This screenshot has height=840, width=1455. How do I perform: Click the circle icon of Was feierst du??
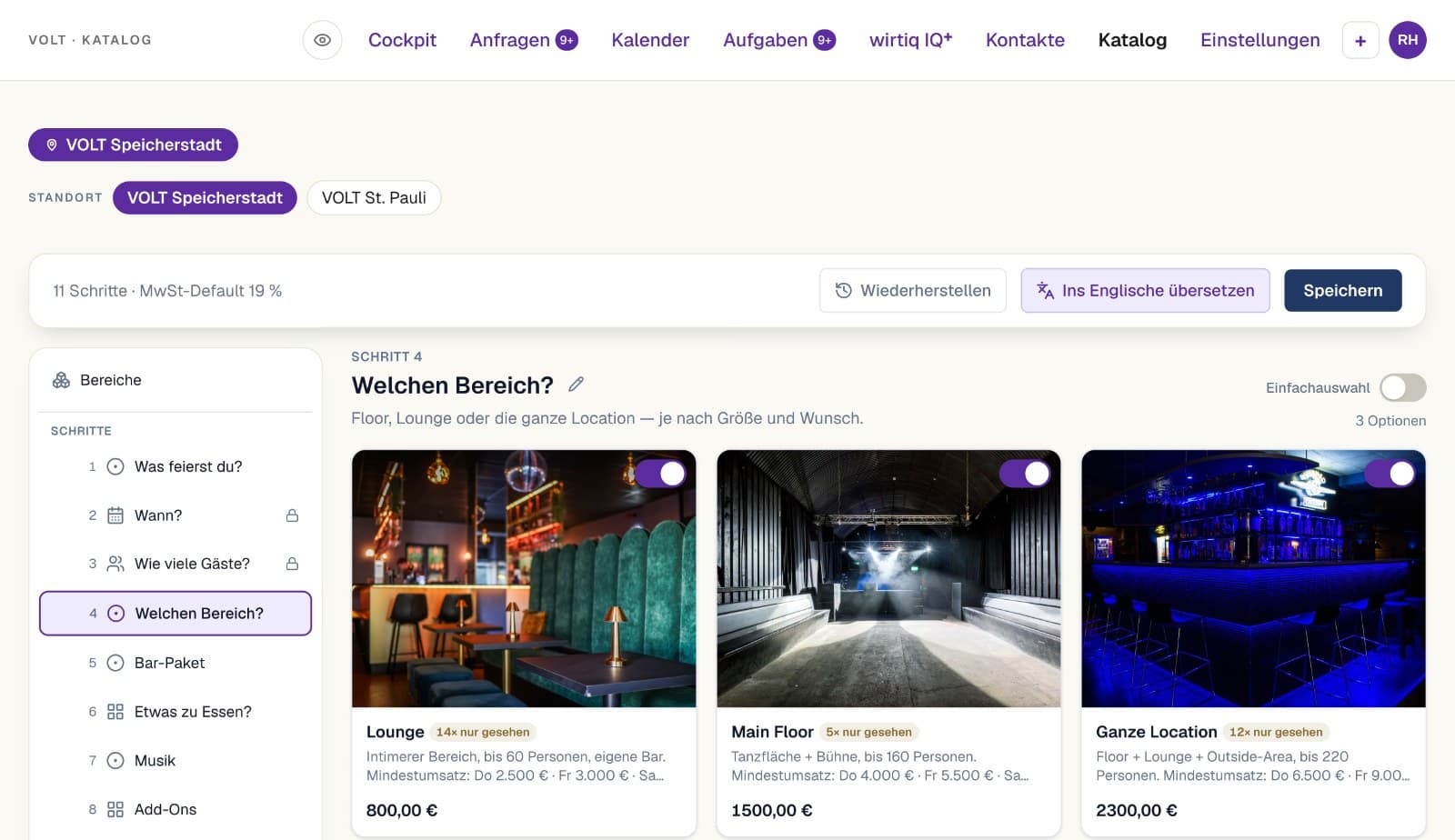[115, 466]
